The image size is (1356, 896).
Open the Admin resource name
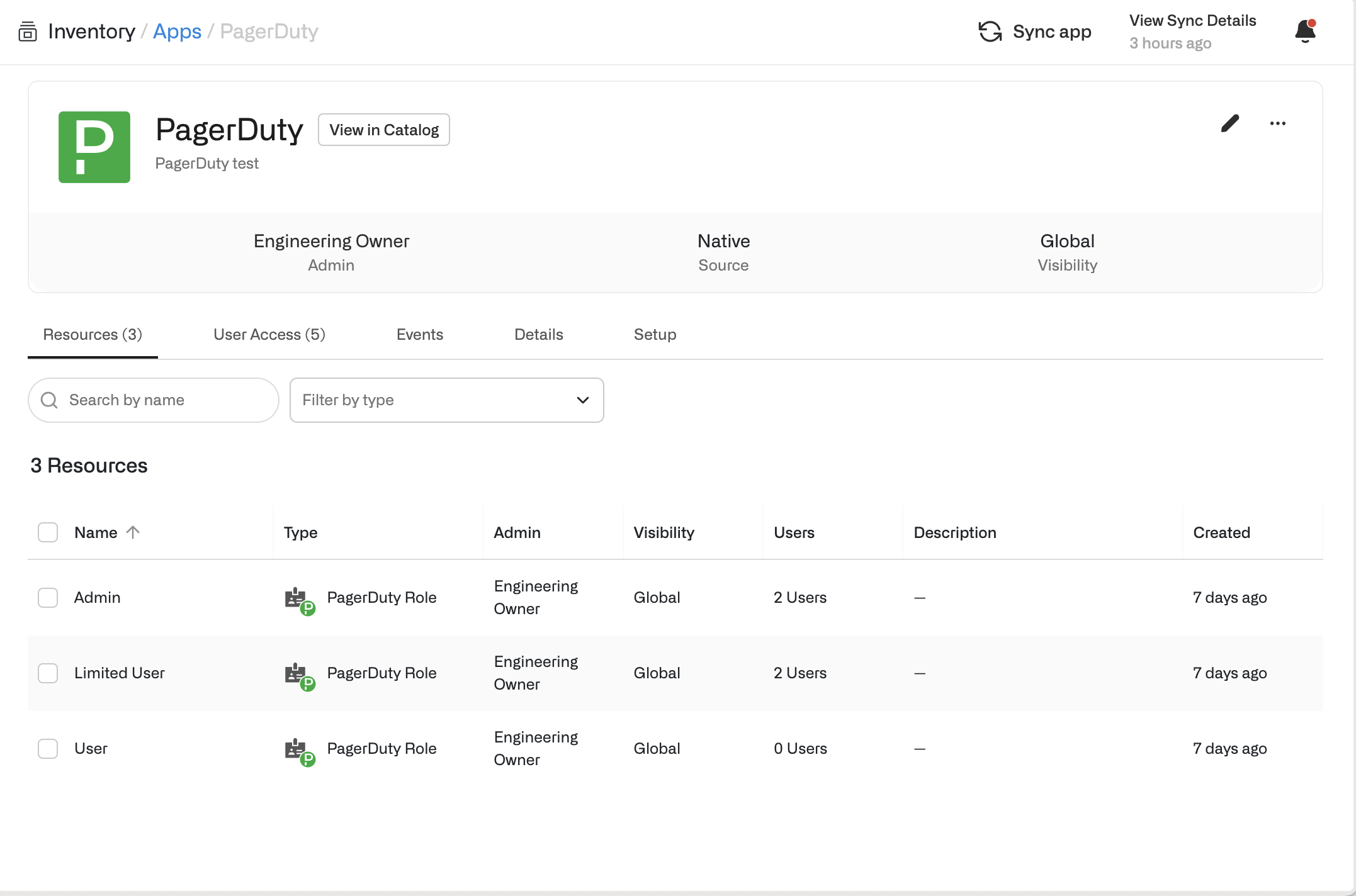tap(98, 598)
